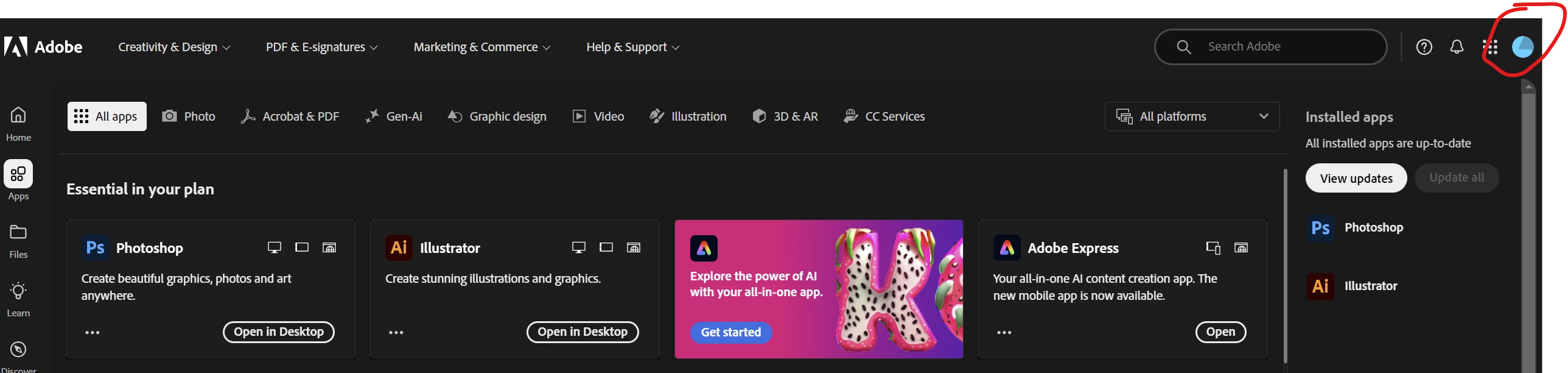Click Photoshop tablet platform icon
The image size is (1568, 373).
[x=302, y=247]
